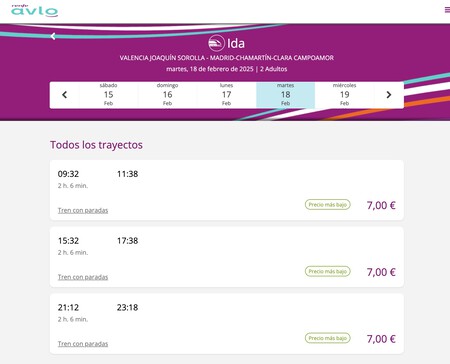Image resolution: width=450 pixels, height=364 pixels.
Task: Select the lunes 17 Feb date tab
Action: pyautogui.click(x=226, y=95)
